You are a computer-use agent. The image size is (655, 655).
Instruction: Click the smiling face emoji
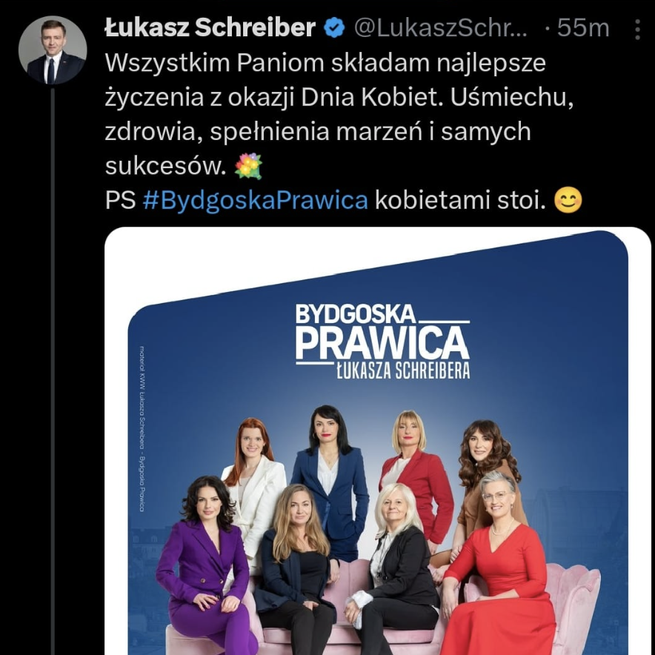568,200
